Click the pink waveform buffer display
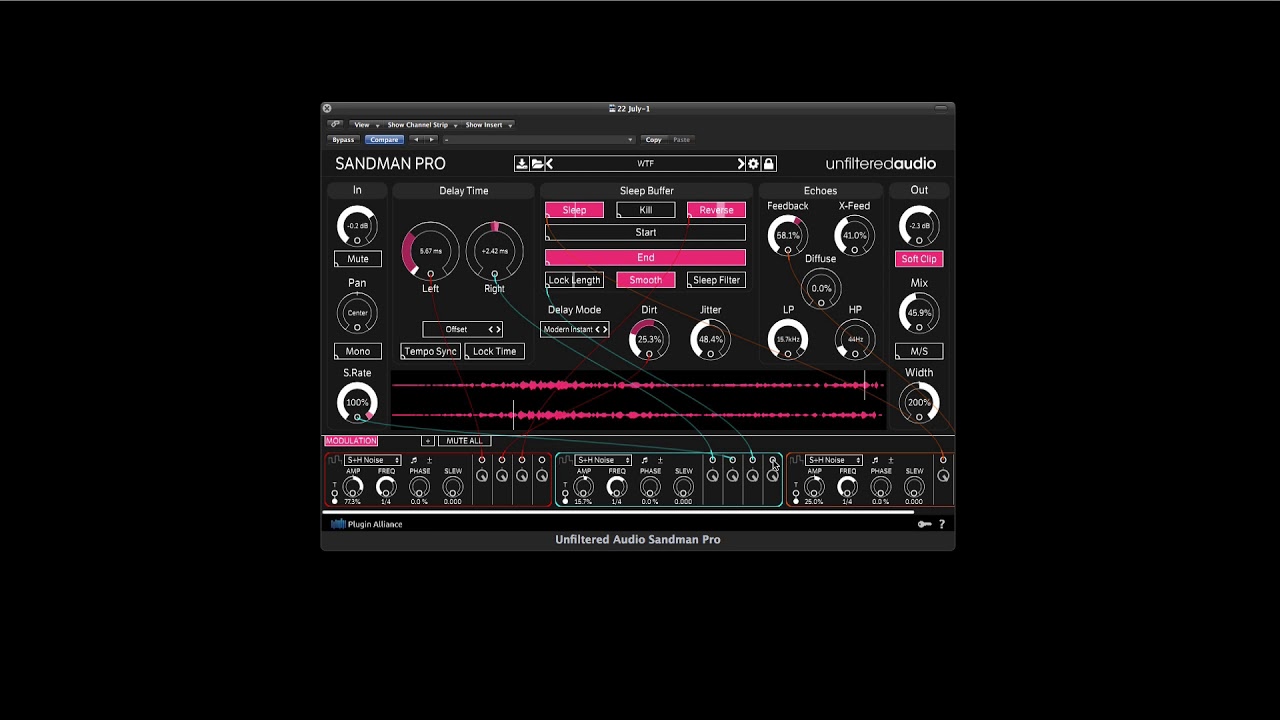 (638, 400)
